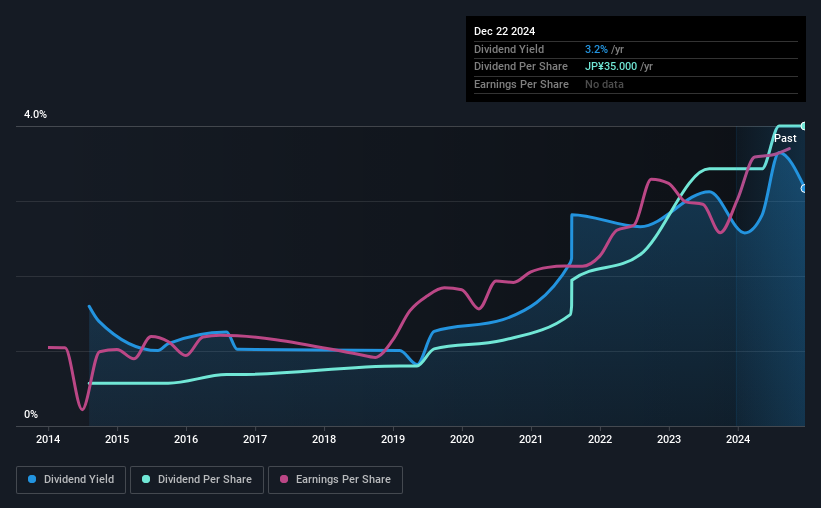
Task: Click the 2021 x-axis label
Action: pos(531,439)
